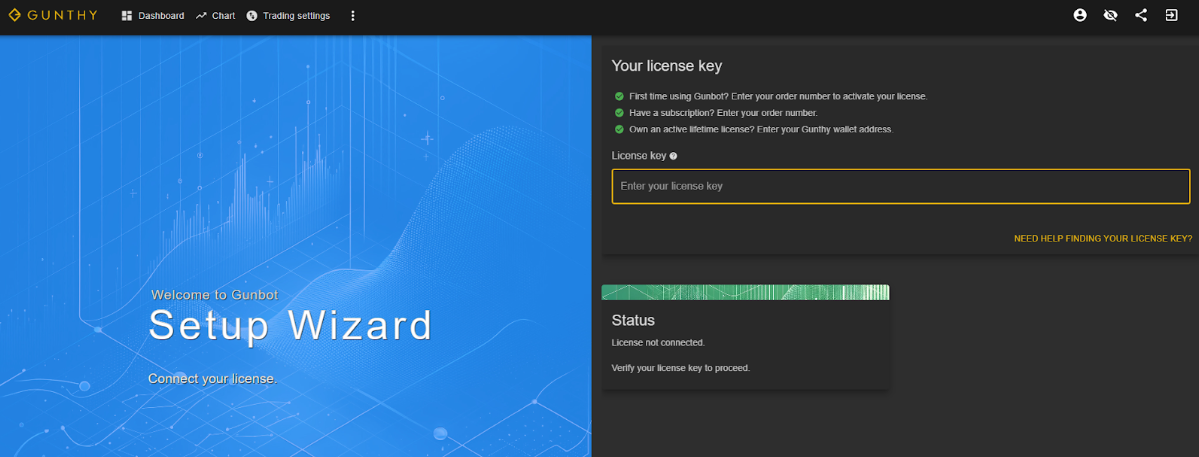Click the Chart trend-line icon
1199x457 pixels.
pos(201,15)
